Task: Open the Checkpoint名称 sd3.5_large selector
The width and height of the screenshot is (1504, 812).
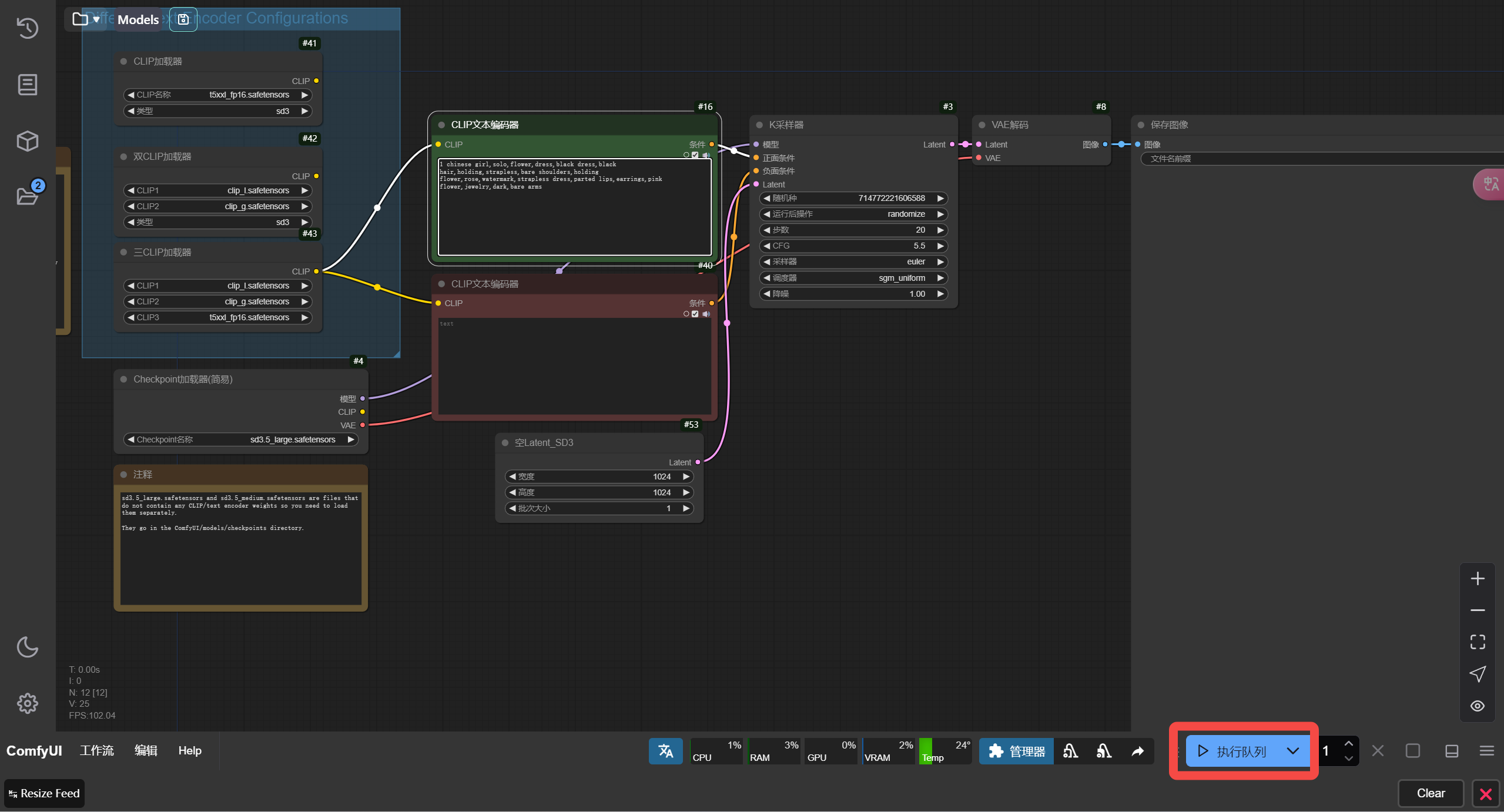Action: [241, 439]
